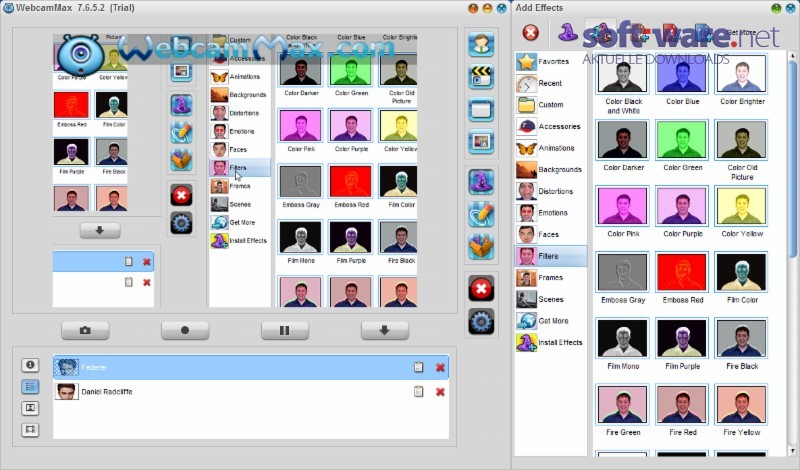
Task: Open the template box icon in main sidebar
Action: (x=481, y=247)
